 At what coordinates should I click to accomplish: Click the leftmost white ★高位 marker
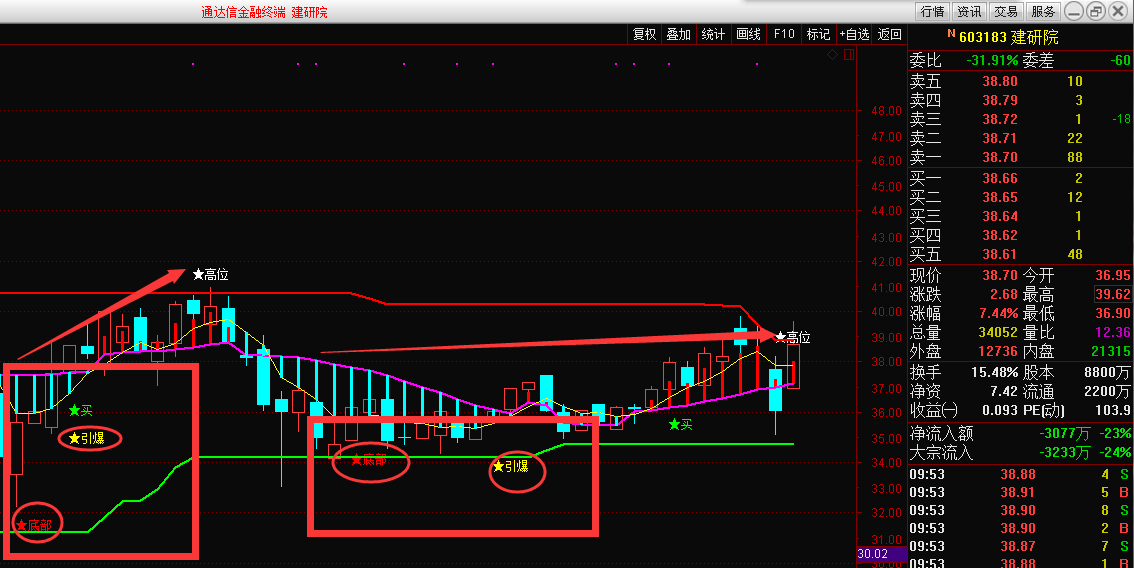211,274
